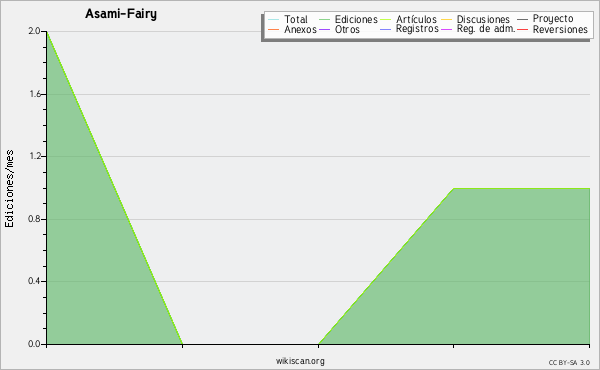Click the chart title Asami-Fairy
Viewport: 600px width, 370px height.
pos(121,14)
